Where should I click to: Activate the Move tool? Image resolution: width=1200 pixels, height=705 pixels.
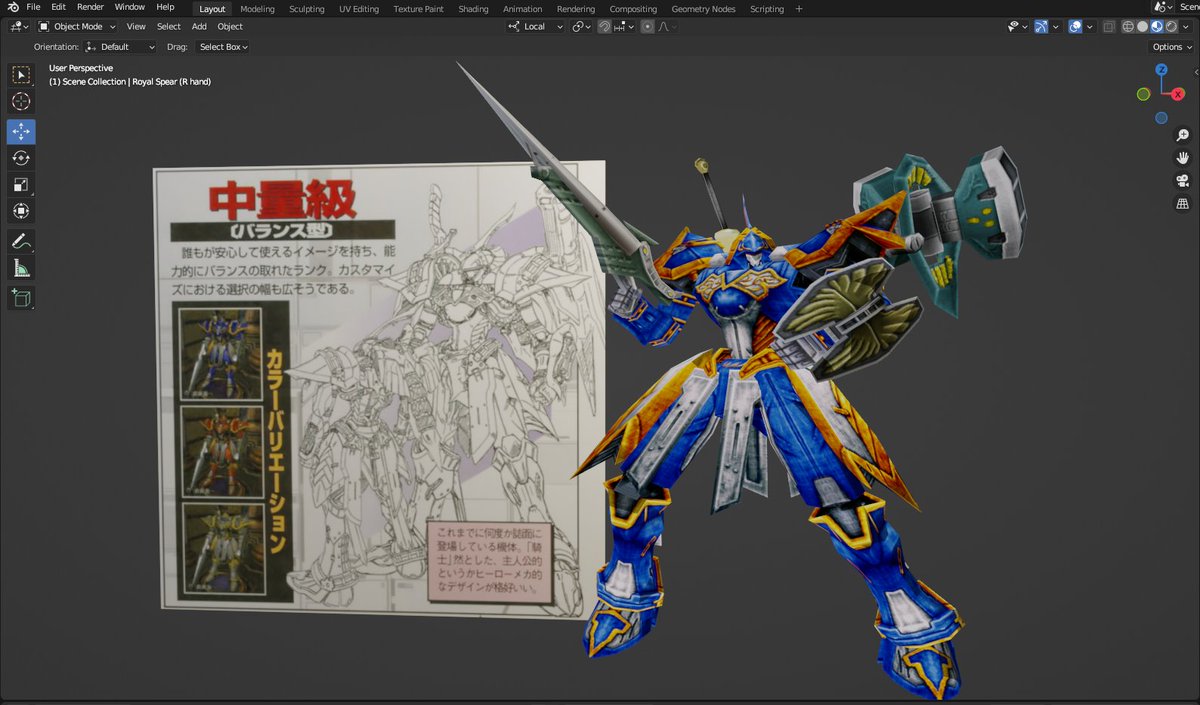tap(21, 132)
